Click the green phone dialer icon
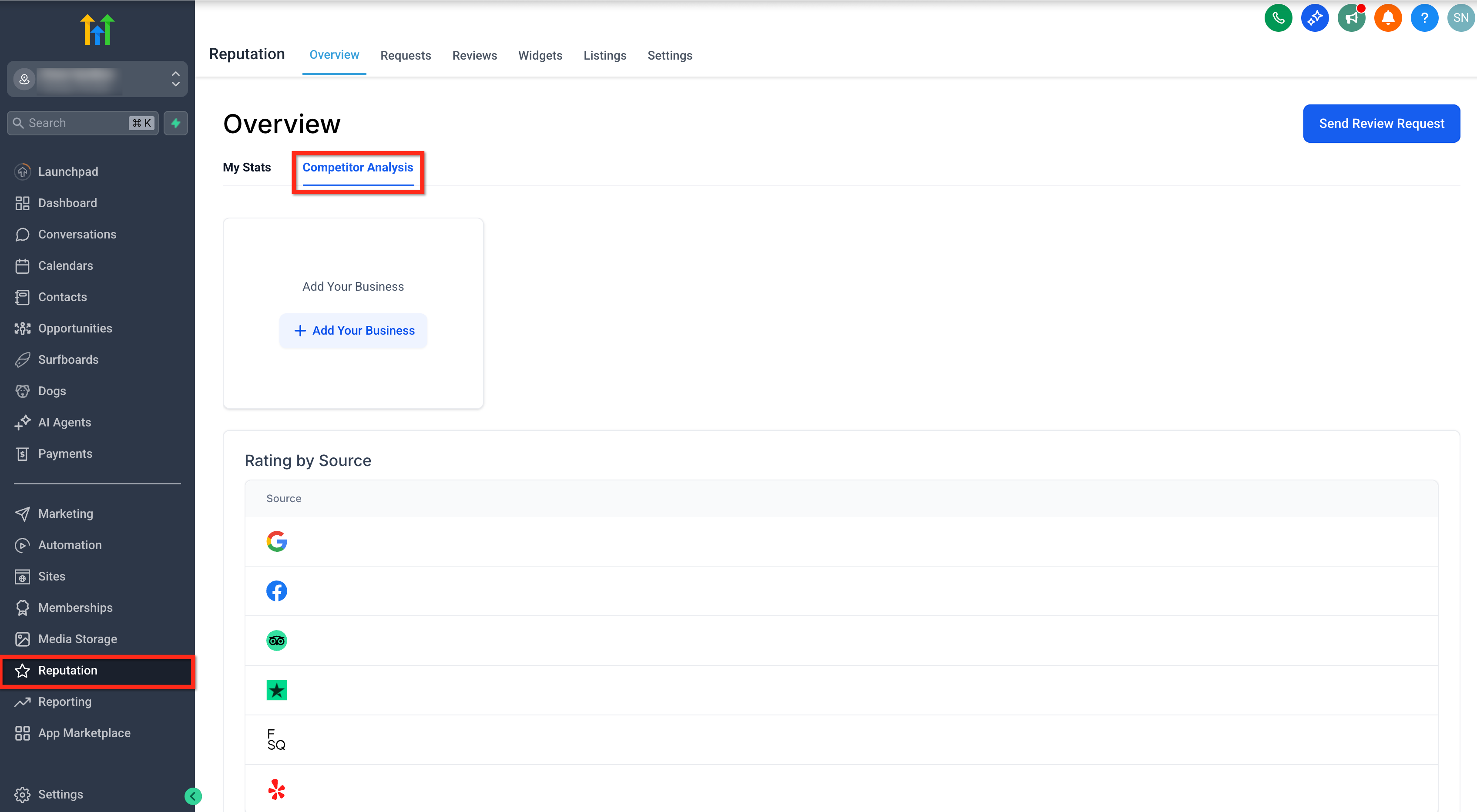The image size is (1477, 812). tap(1278, 18)
